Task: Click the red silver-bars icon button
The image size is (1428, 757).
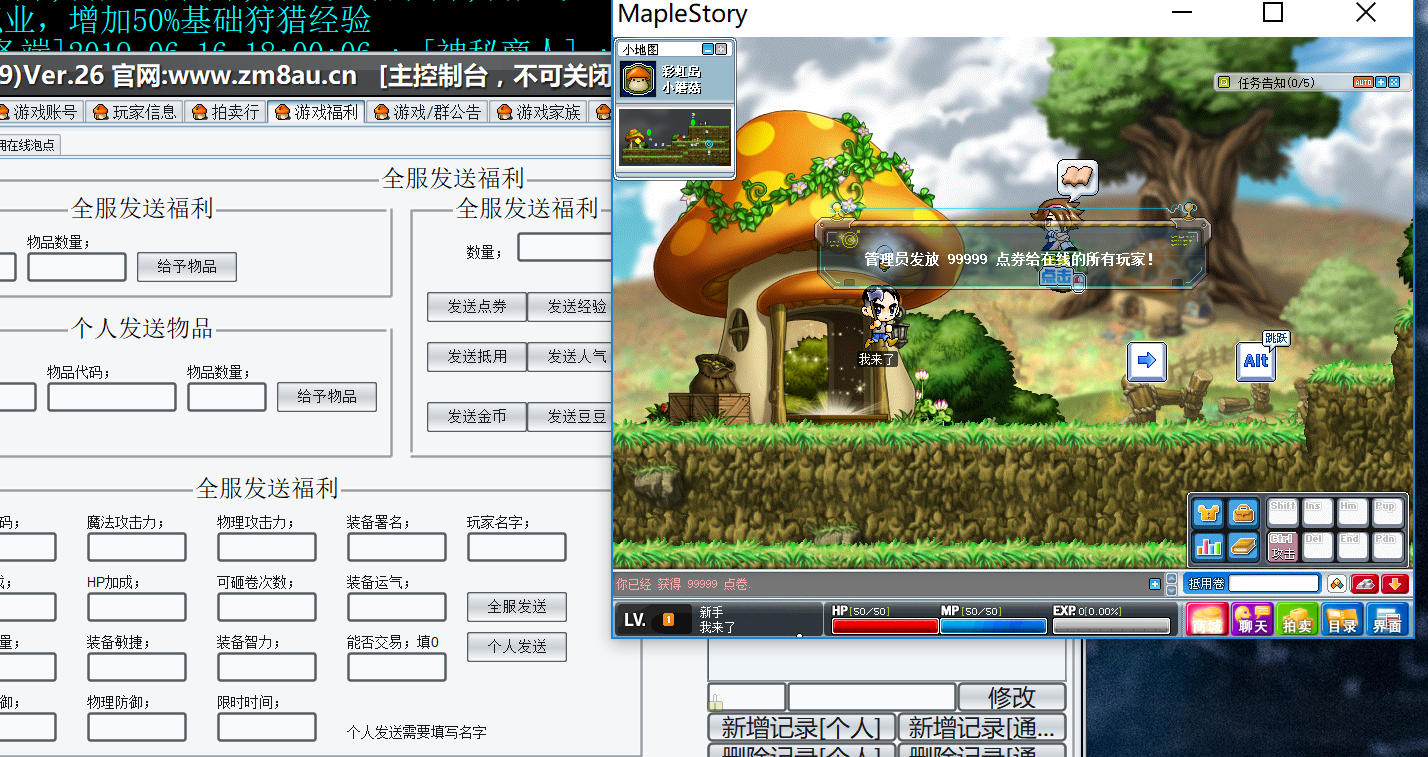Action: pyautogui.click(x=1365, y=583)
